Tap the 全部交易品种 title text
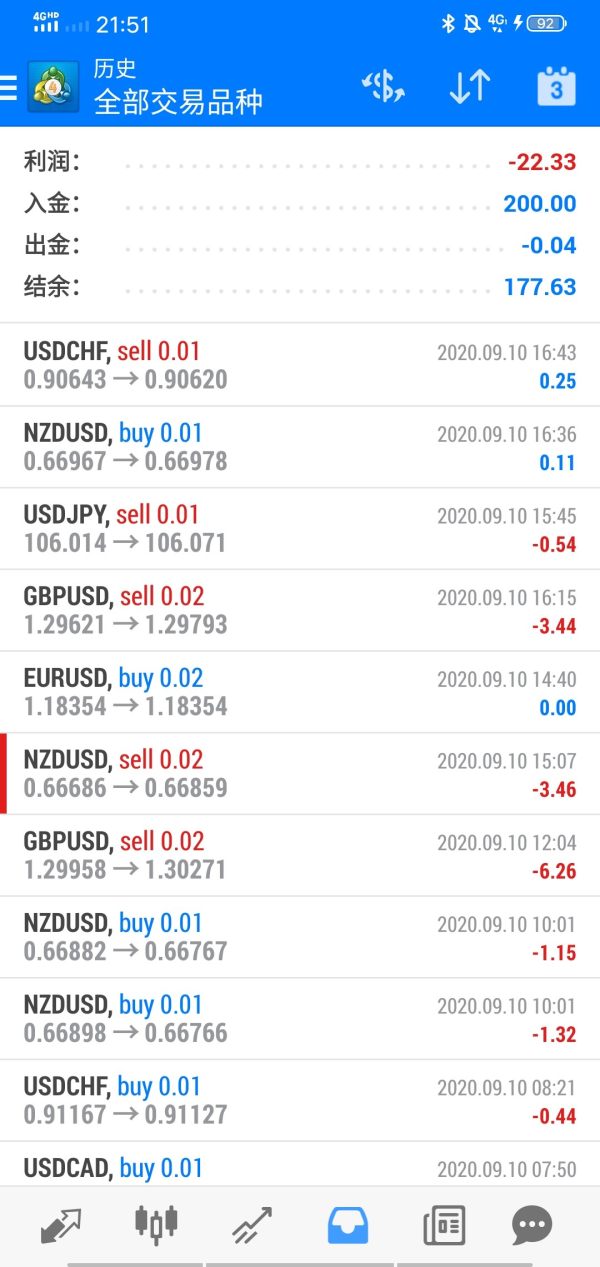 178,102
